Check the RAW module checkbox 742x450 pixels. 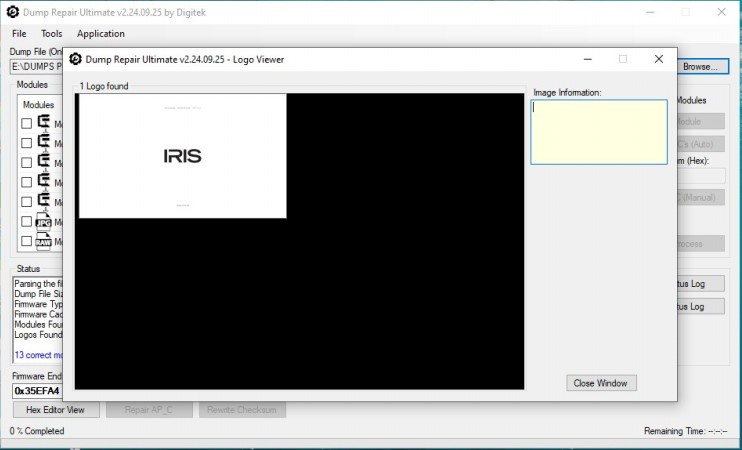tap(26, 241)
